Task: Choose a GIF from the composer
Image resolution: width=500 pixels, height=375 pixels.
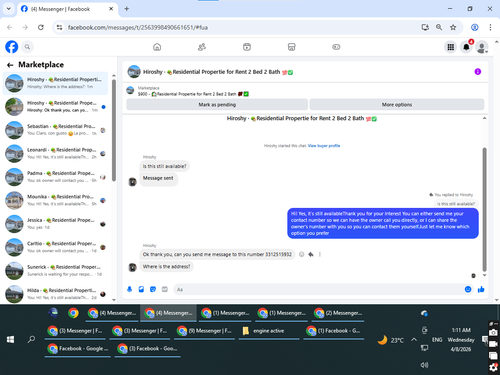Action: coord(165,289)
